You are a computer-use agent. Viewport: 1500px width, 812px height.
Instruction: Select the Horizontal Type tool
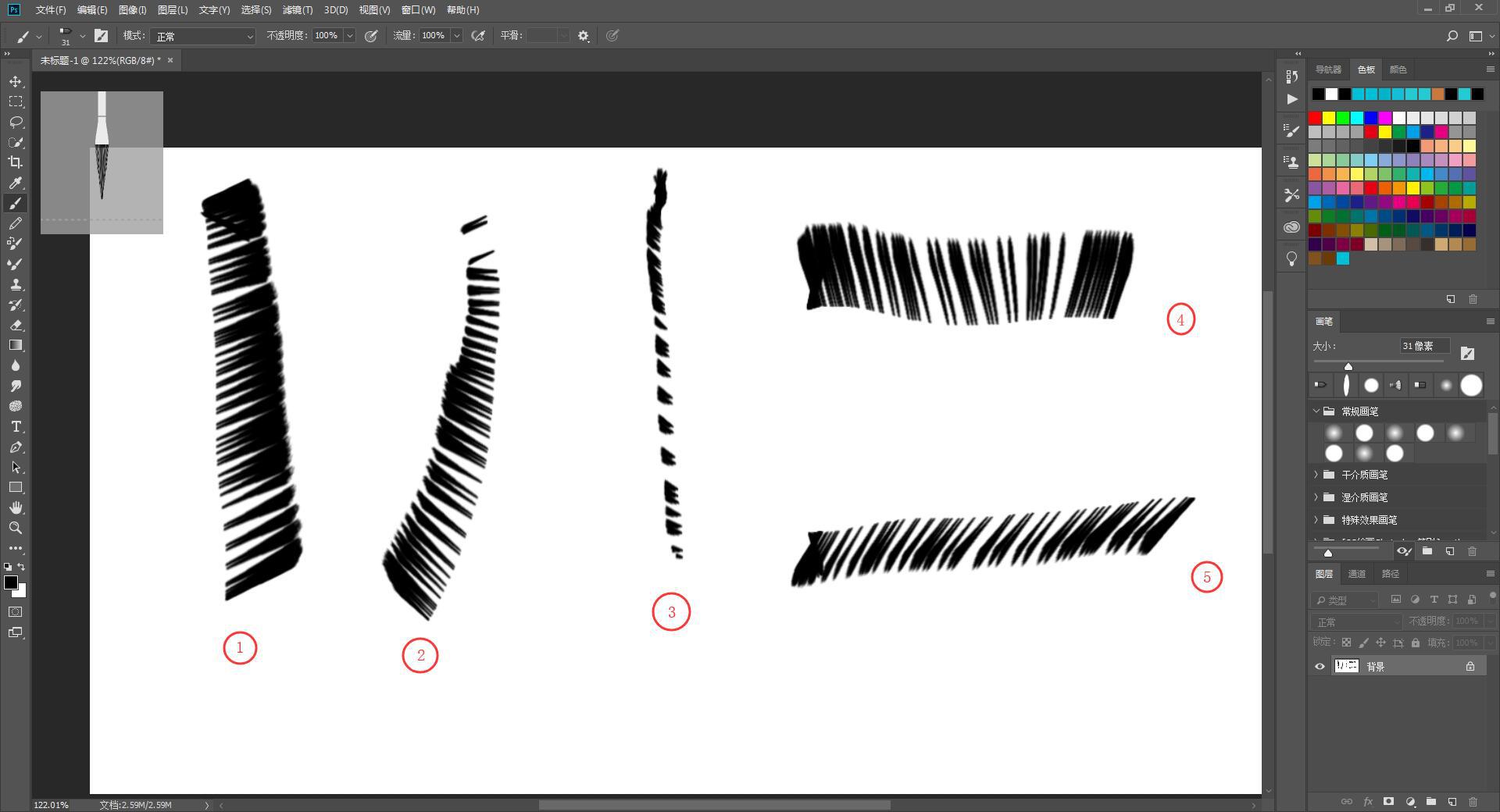click(16, 426)
